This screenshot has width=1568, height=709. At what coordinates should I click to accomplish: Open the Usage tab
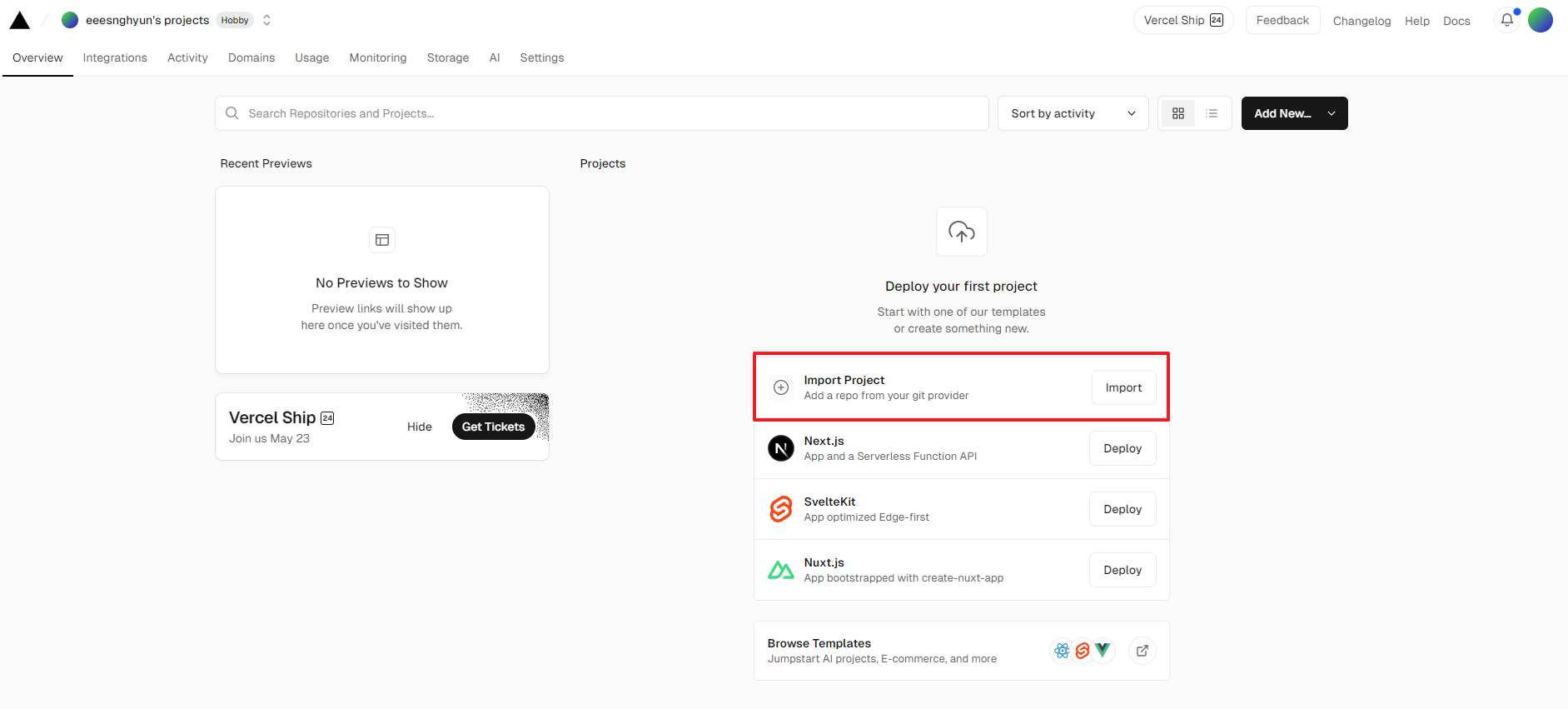pos(312,57)
